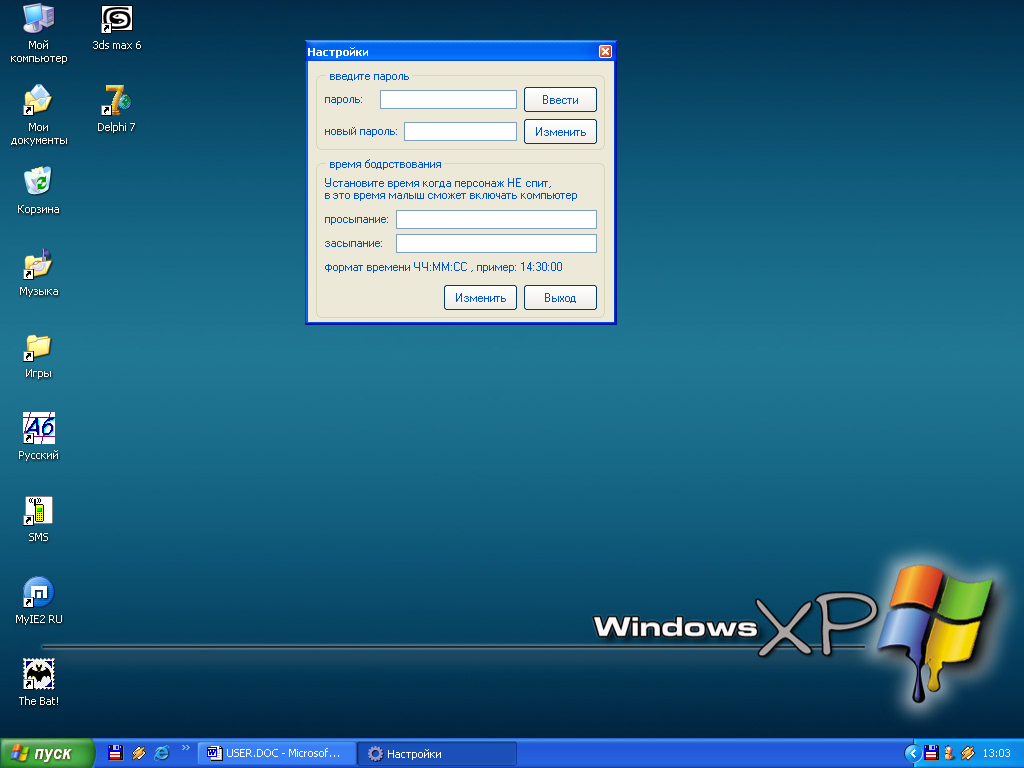Click the floppy disk tray icon

(x=931, y=753)
